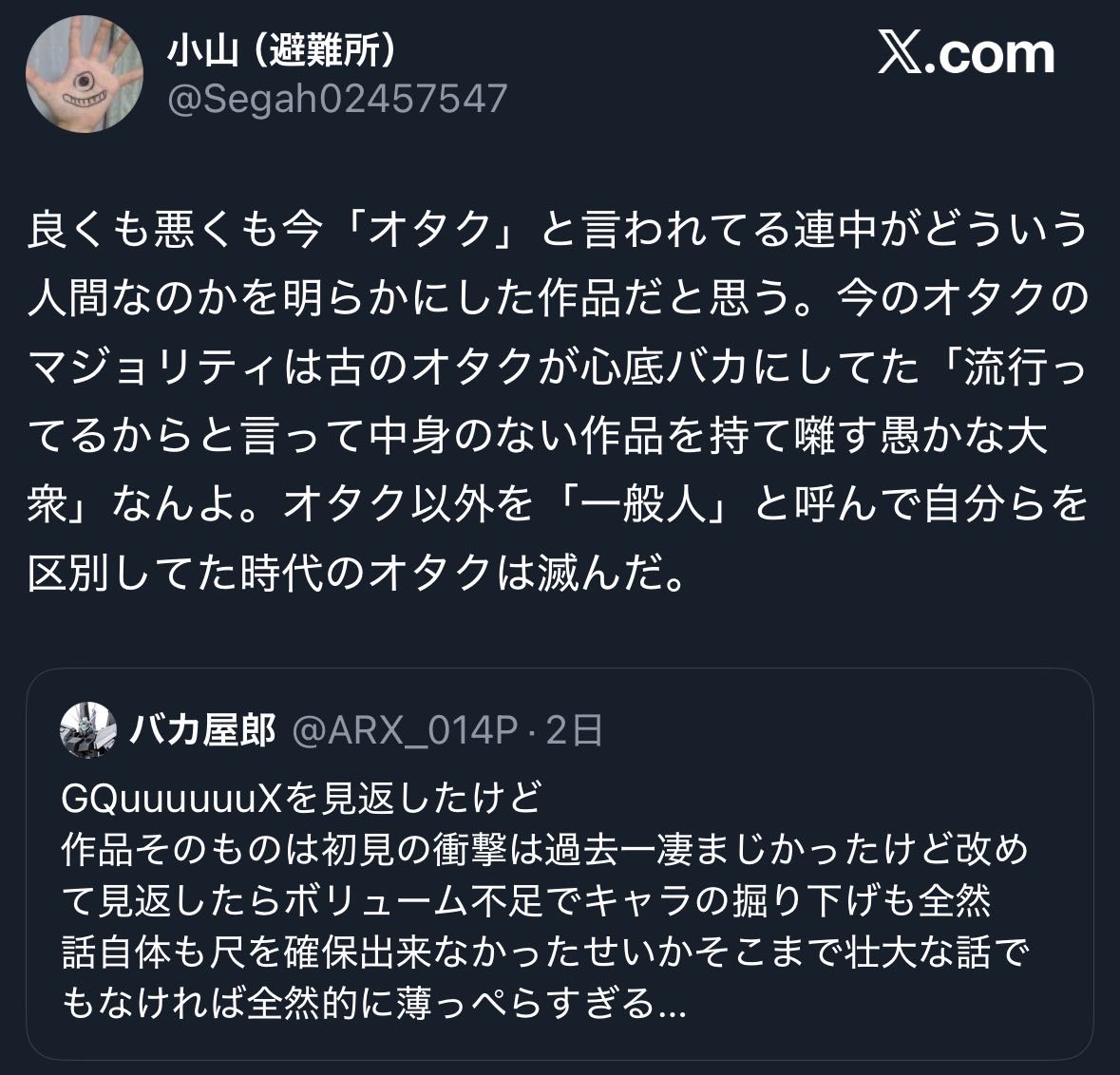Image resolution: width=1120 pixels, height=1075 pixels.
Task: Click the main text line with 「一般人」と呼んで
Action: point(557,503)
